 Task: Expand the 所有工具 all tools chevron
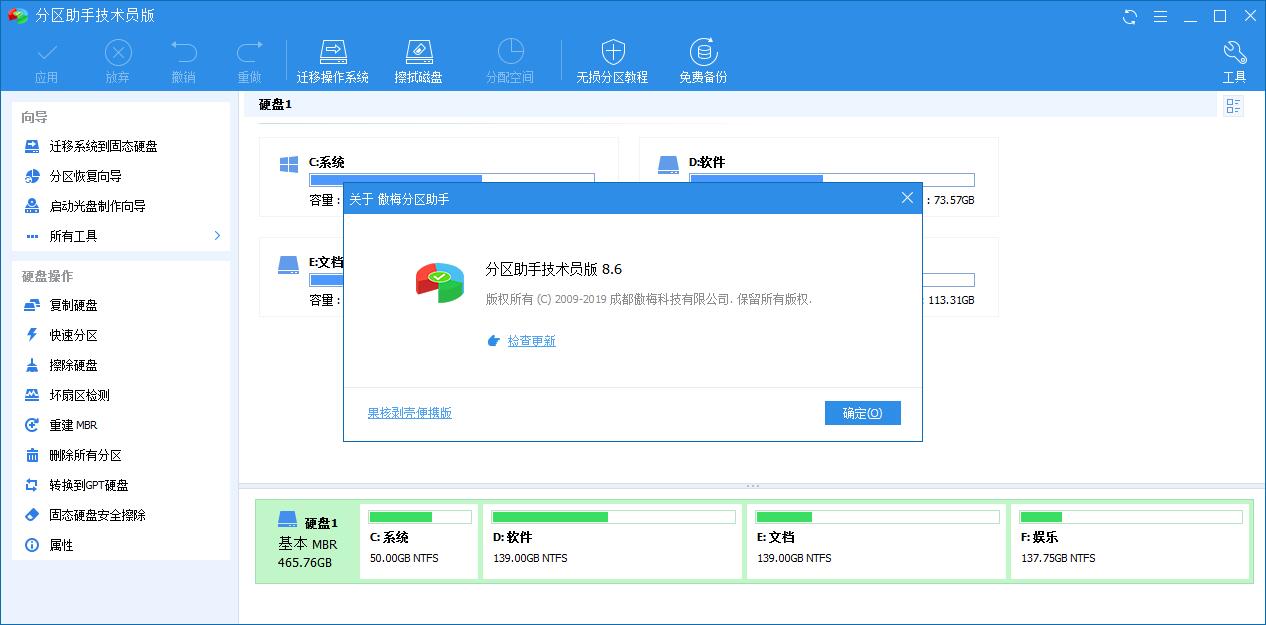click(216, 236)
